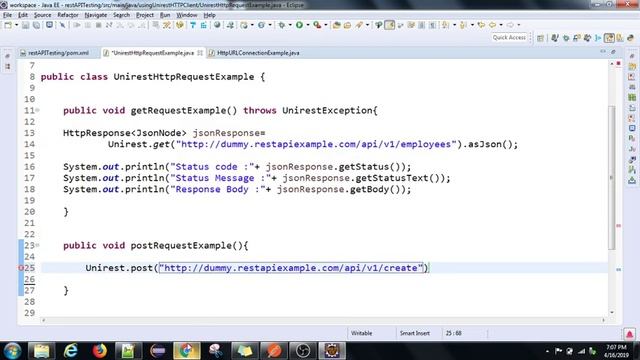The image size is (640, 360).
Task: Open the Project menu
Action: pos(145,15)
